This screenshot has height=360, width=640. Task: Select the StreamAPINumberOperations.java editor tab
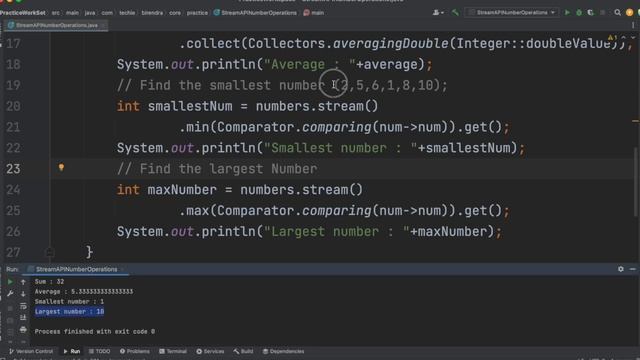(x=56, y=25)
